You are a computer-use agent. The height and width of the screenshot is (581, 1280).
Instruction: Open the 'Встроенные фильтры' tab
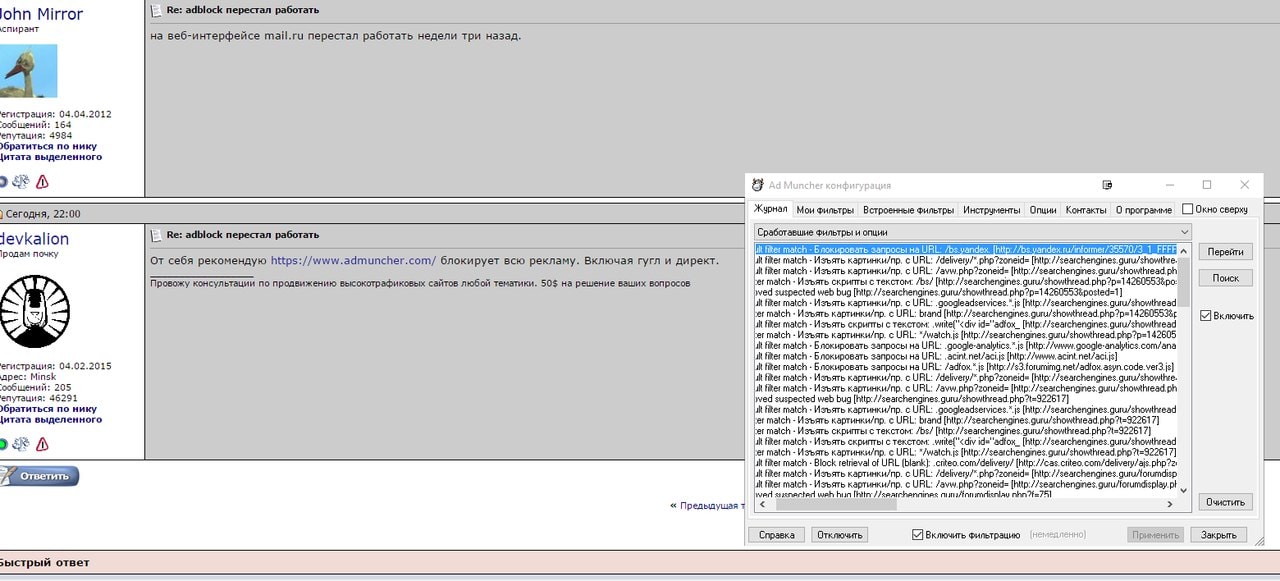[908, 210]
